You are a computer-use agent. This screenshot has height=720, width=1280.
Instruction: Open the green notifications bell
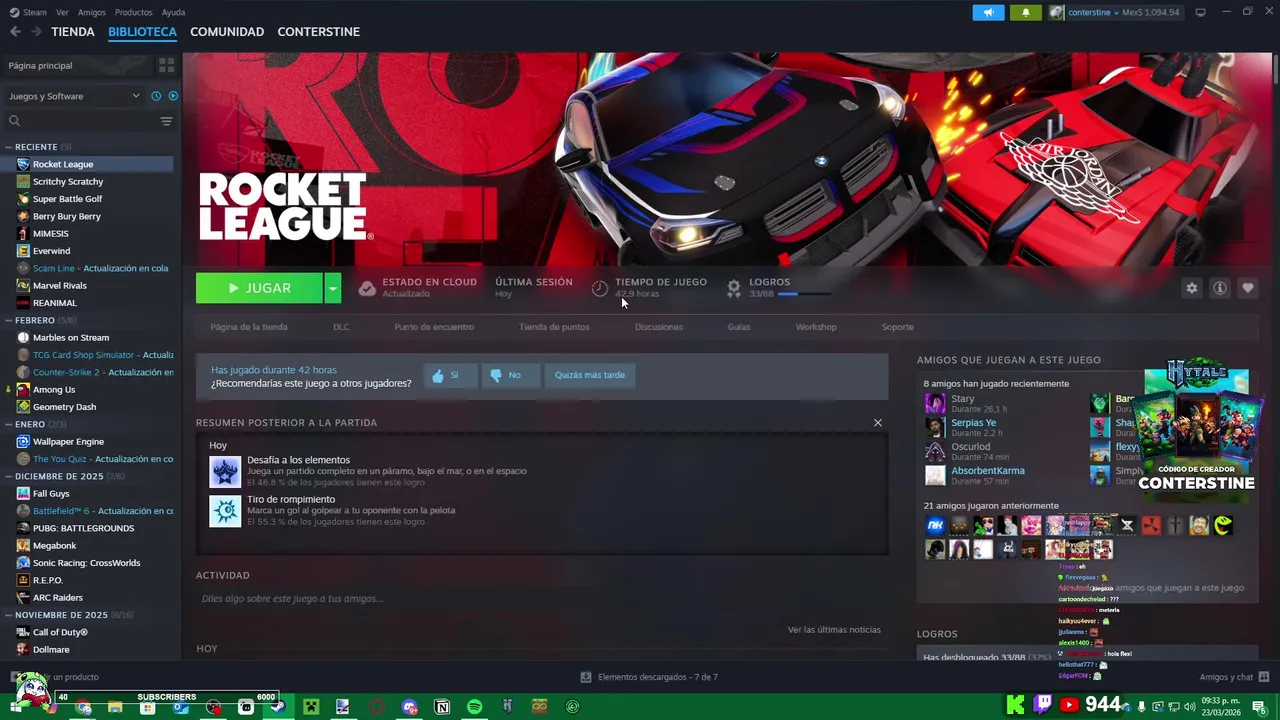pos(1025,13)
